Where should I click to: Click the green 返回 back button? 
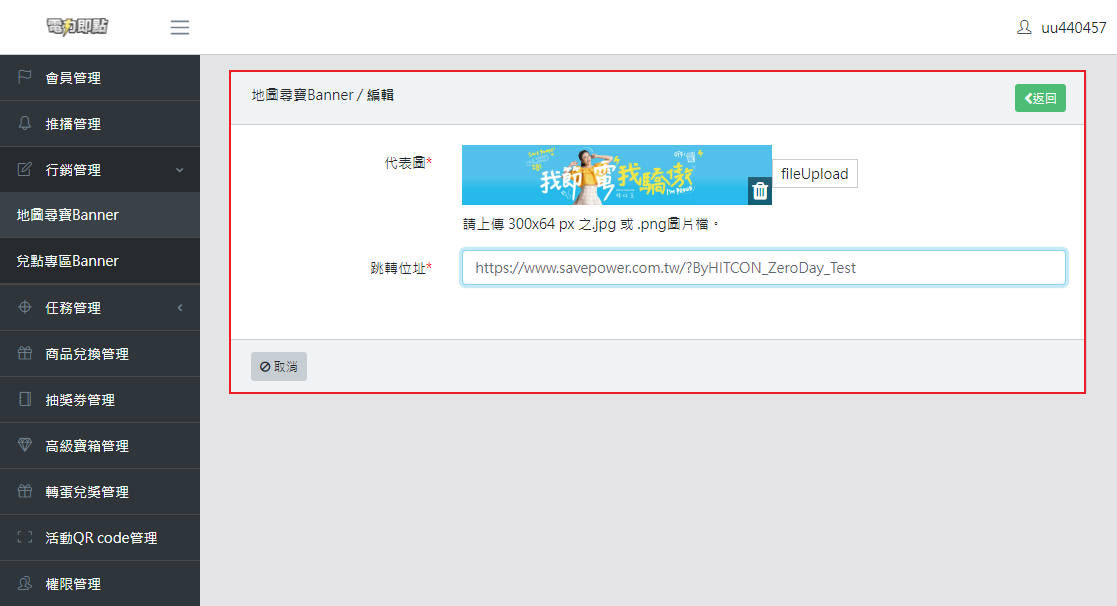click(x=1040, y=98)
